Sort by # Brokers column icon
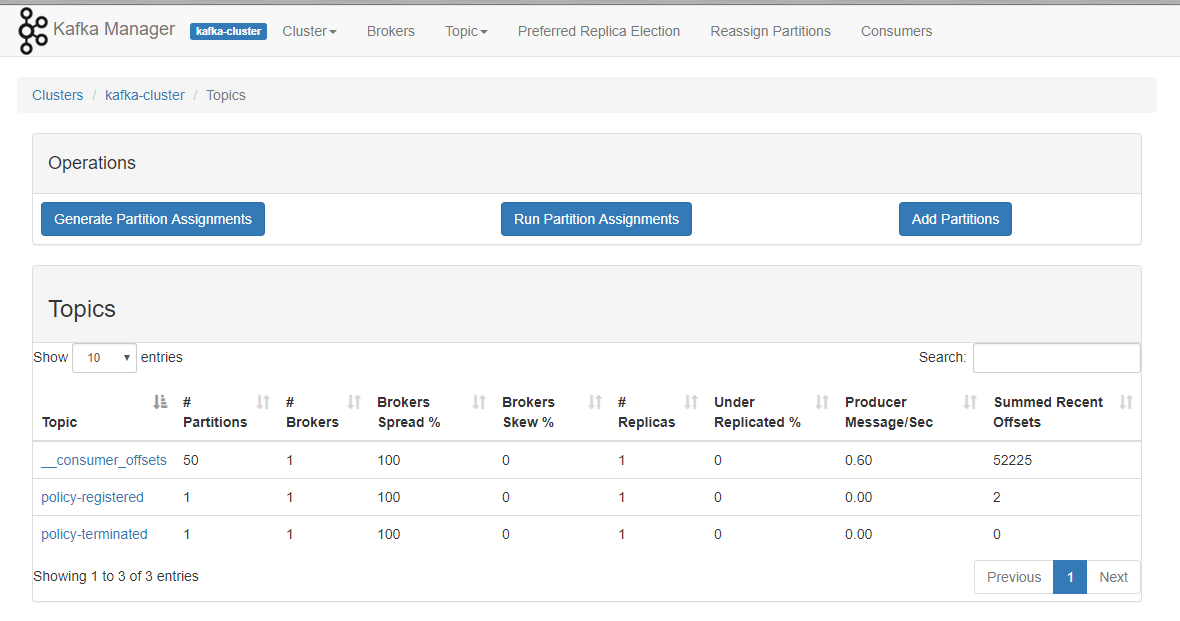This screenshot has width=1180, height=621. (x=354, y=402)
